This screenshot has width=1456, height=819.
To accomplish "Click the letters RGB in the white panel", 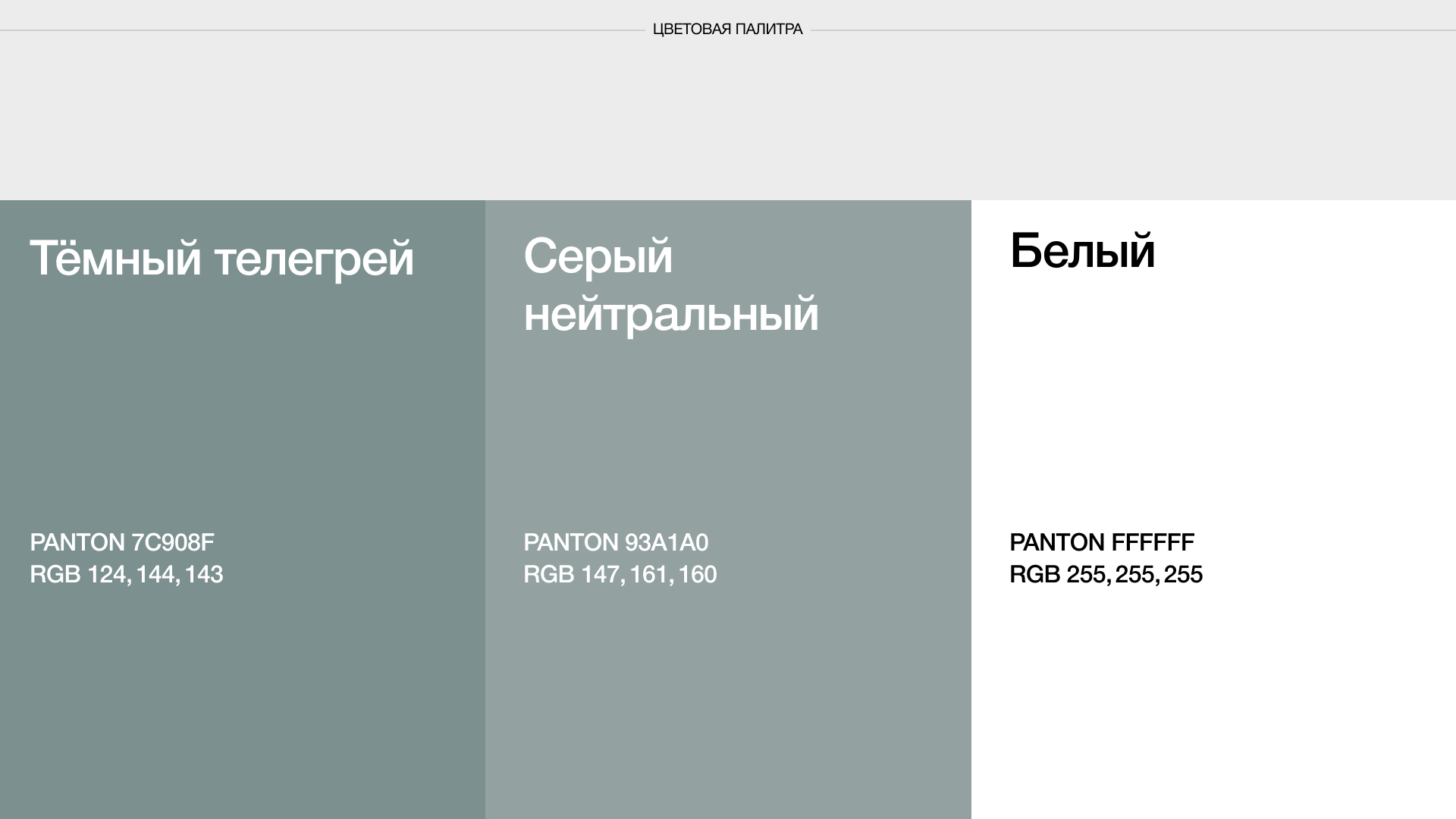I will [x=1034, y=574].
